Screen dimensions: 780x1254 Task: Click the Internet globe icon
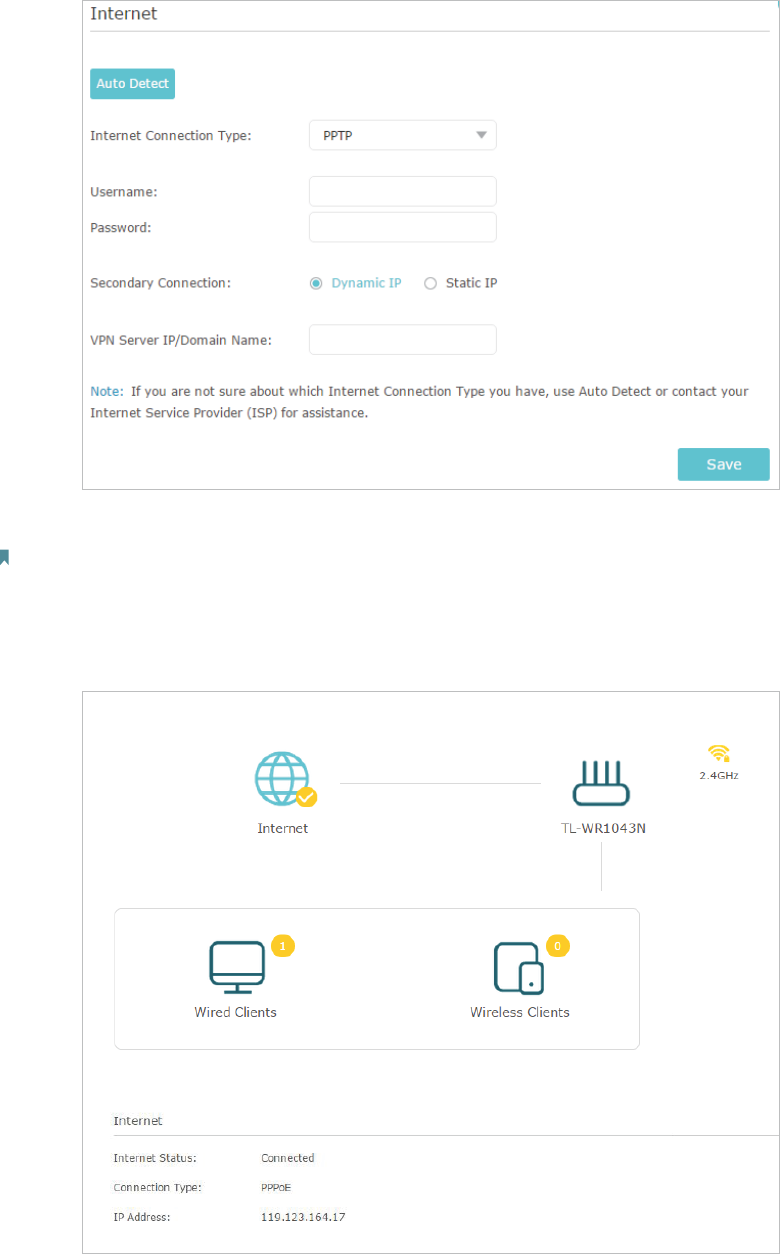pyautogui.click(x=283, y=780)
